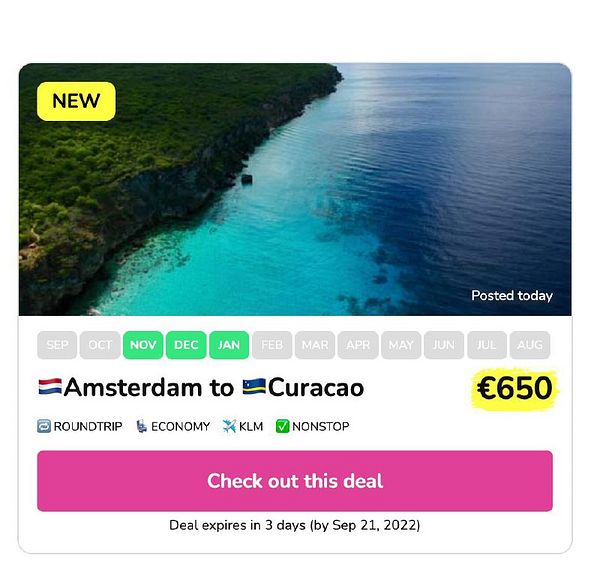This screenshot has height=583, width=600.
Task: Click the yellow NEW badge
Action: point(76,101)
